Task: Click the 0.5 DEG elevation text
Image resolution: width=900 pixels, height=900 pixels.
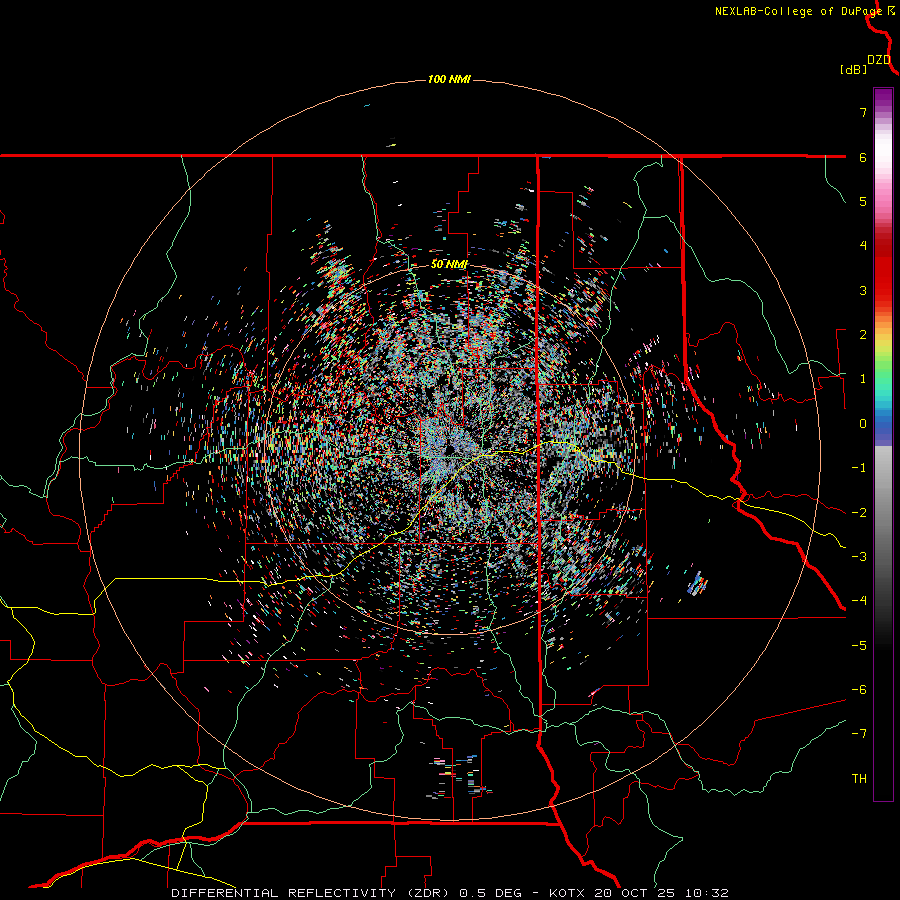Action: [x=490, y=893]
